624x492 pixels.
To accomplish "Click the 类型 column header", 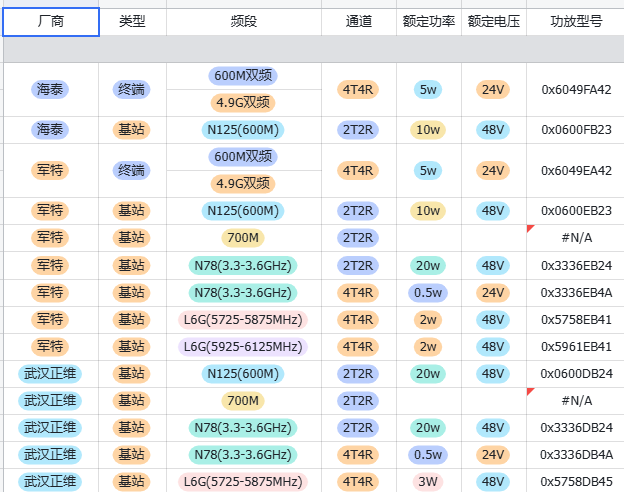I will (132, 21).
